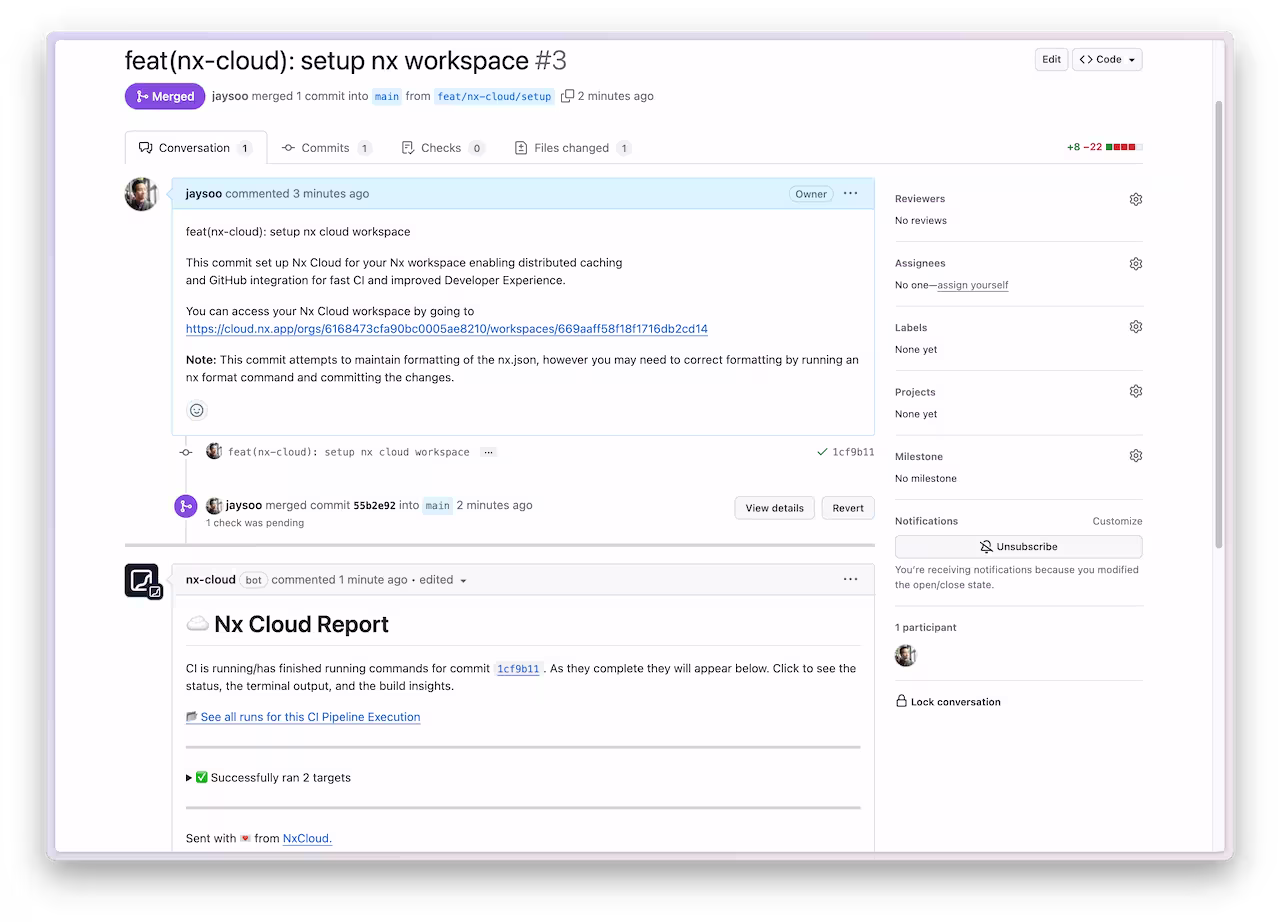Switch to the Commits tab
This screenshot has width=1280, height=922.
tap(326, 148)
